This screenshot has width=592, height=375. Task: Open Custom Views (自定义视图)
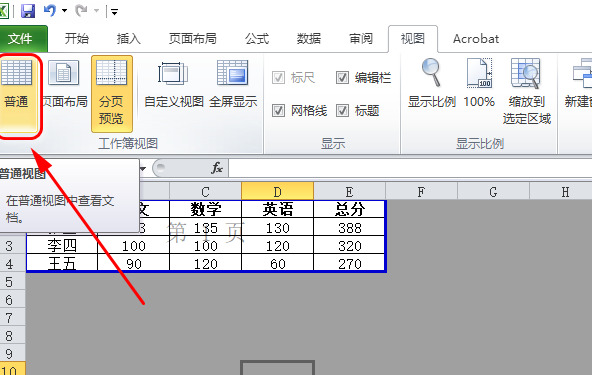(x=174, y=85)
